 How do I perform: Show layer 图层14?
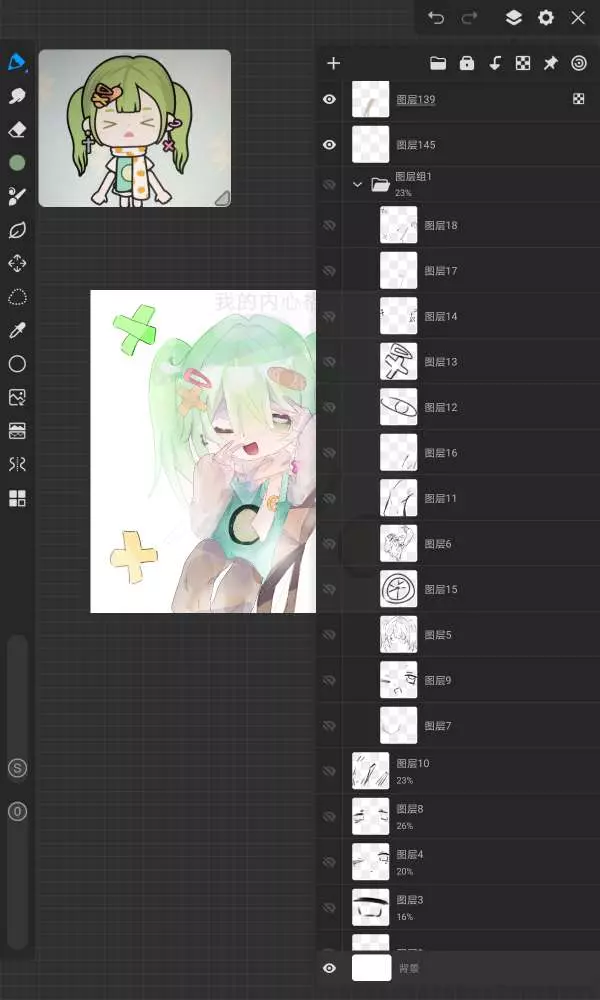tap(329, 316)
